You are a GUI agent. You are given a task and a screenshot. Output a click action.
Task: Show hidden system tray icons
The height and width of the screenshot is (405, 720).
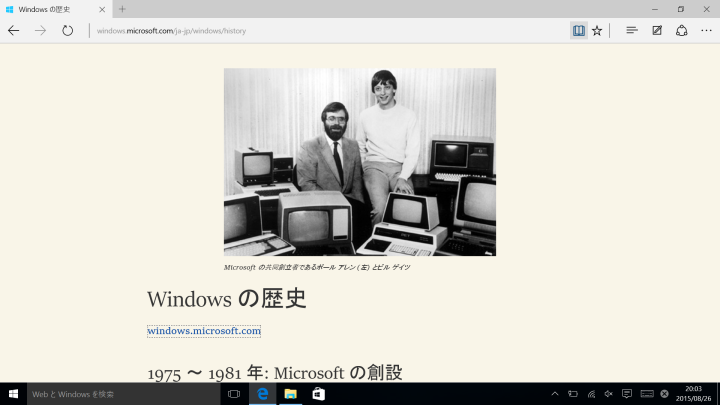click(x=555, y=394)
